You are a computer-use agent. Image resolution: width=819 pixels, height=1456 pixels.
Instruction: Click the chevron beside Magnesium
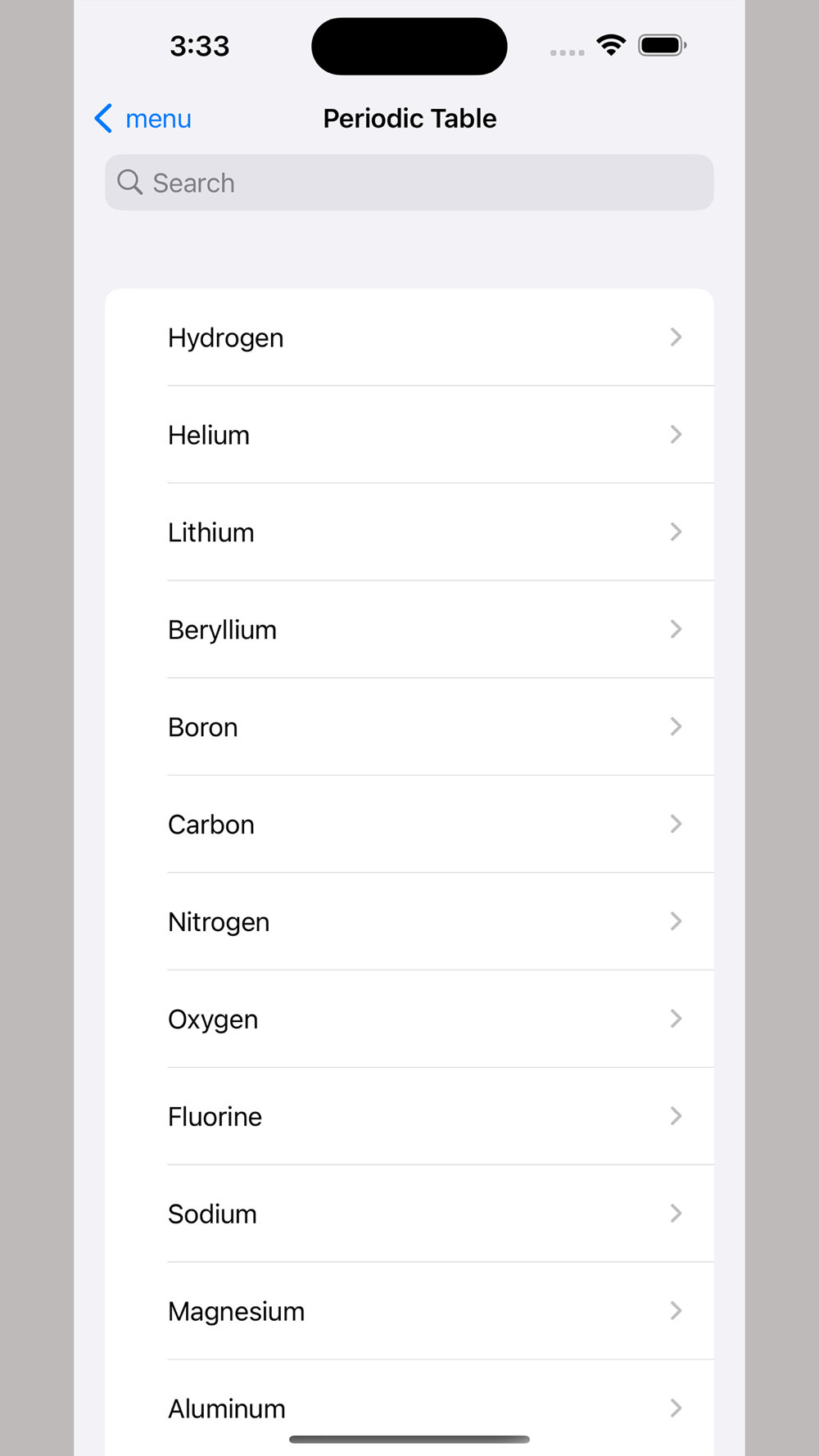(x=676, y=1311)
